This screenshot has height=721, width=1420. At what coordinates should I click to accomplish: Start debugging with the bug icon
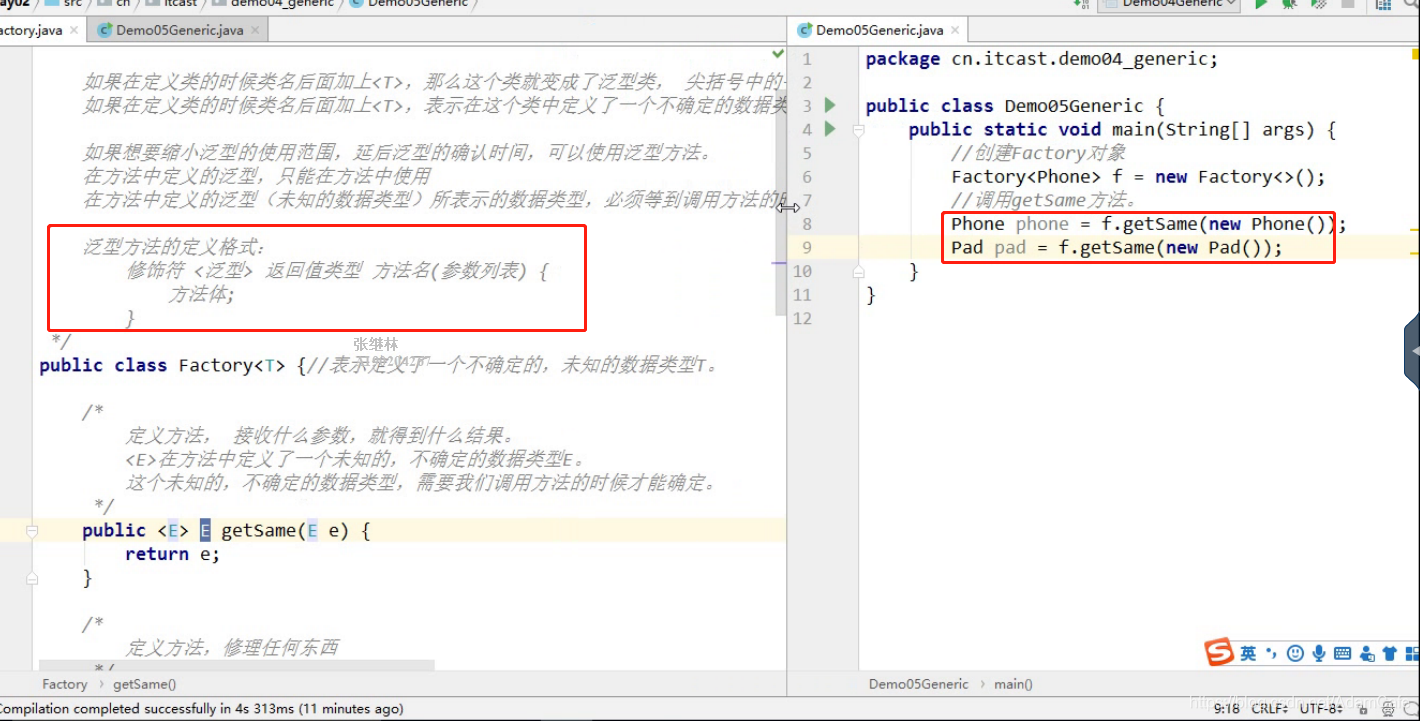(x=1290, y=5)
